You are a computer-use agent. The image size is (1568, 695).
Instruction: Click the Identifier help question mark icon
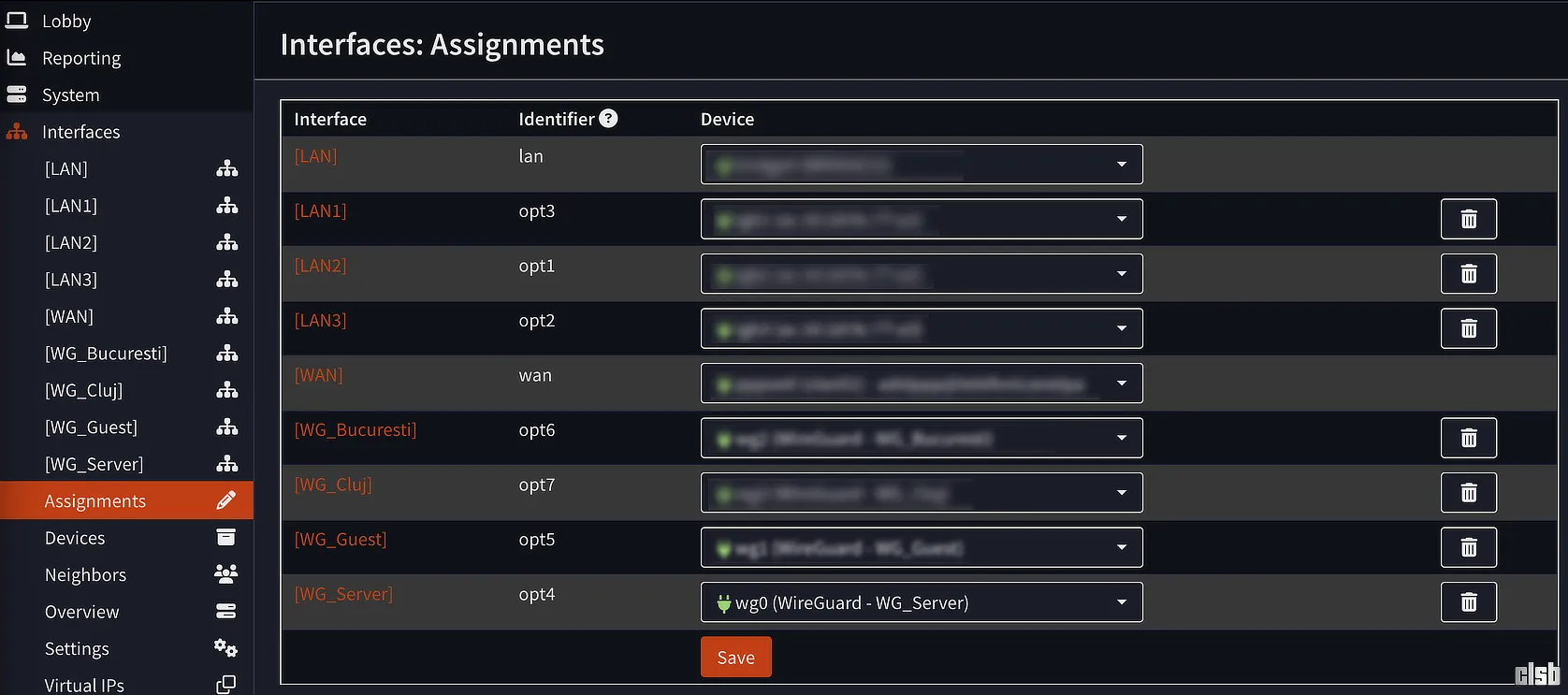point(608,119)
